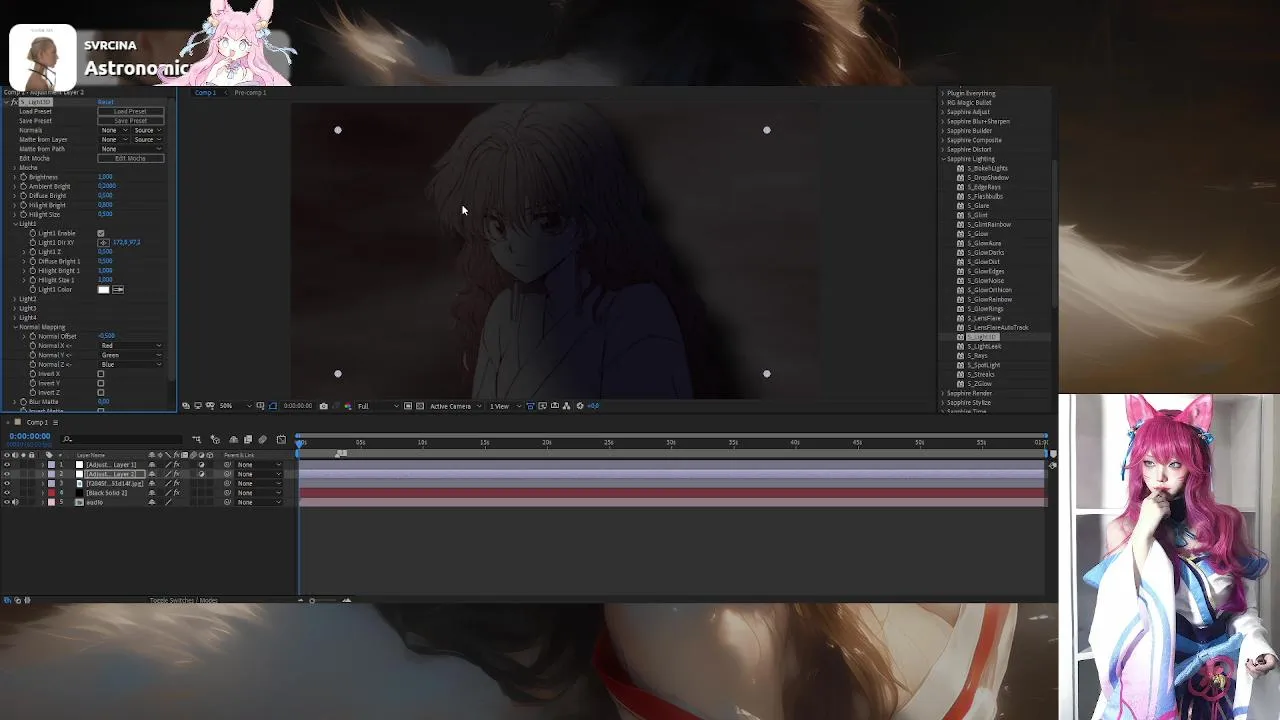Hide the jpg image layer 3 eye icon
Image resolution: width=1280 pixels, height=720 pixels.
point(7,483)
